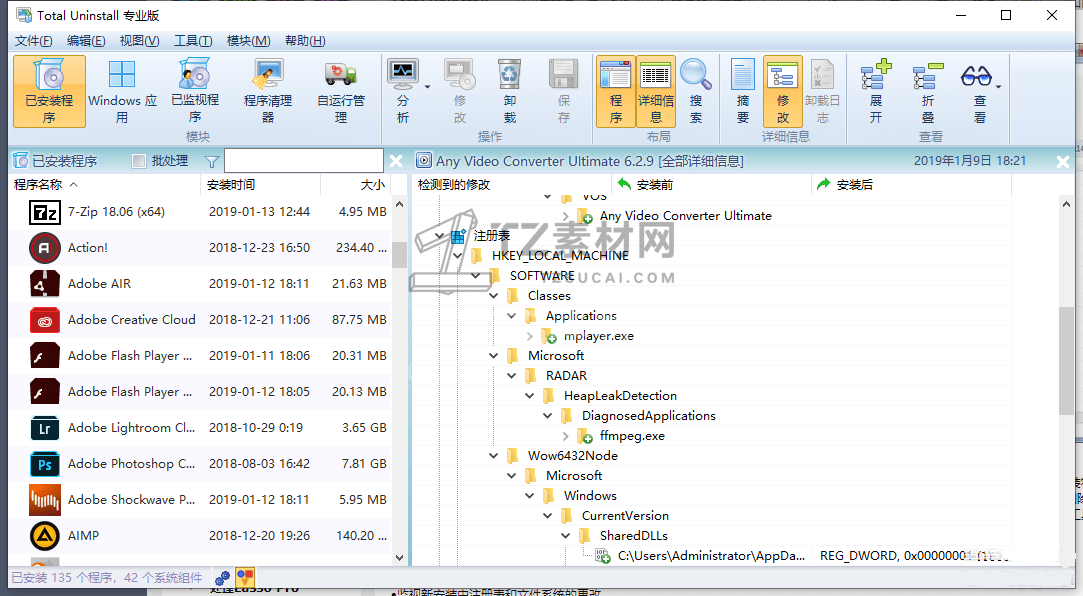Screen dimensions: 1083x596
Task: Click the colored squares status bar icon
Action: [245, 577]
